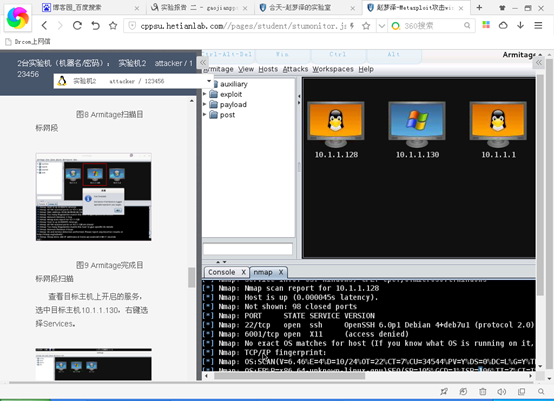The height and width of the screenshot is (401, 554).
Task: Click the right-side double chevron panel toggle
Action: 539,63
